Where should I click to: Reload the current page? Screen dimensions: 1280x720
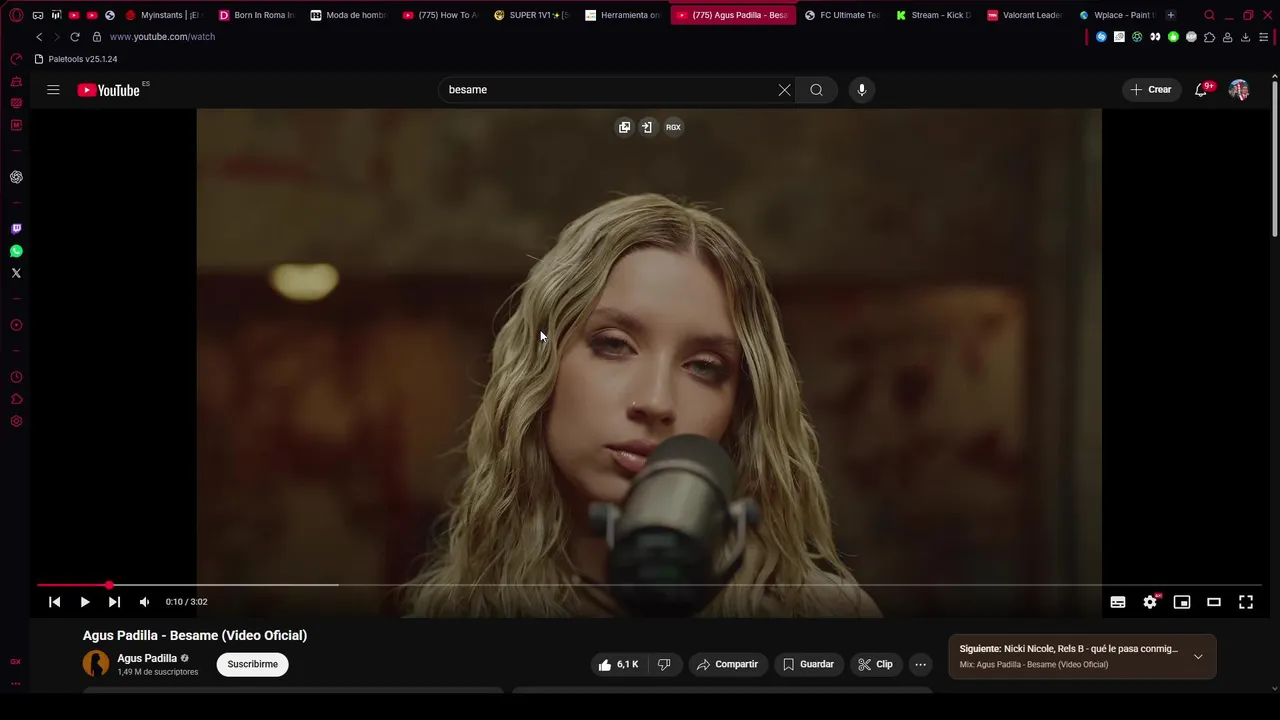74,37
